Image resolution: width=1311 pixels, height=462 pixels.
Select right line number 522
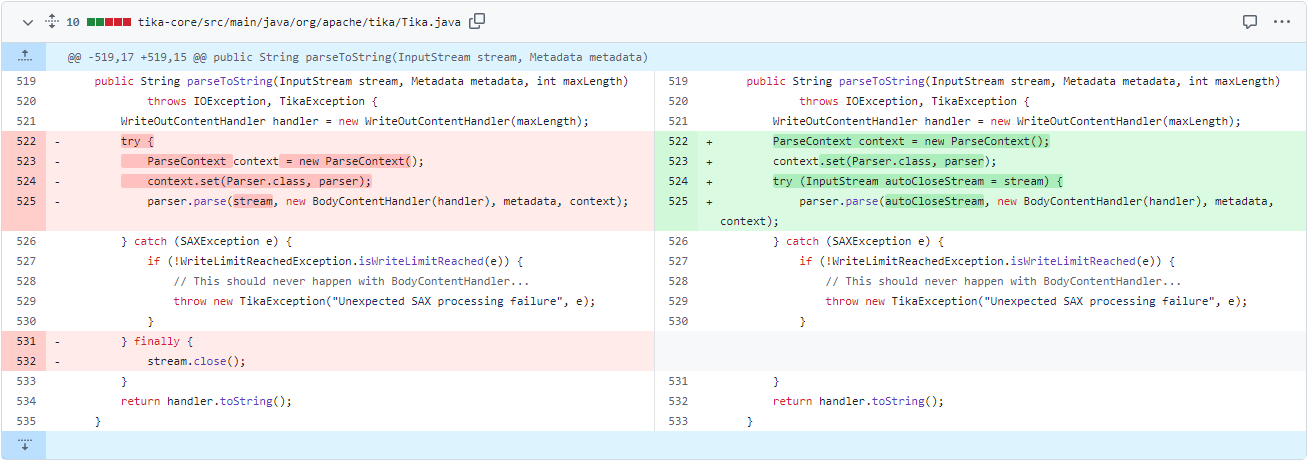coord(678,141)
